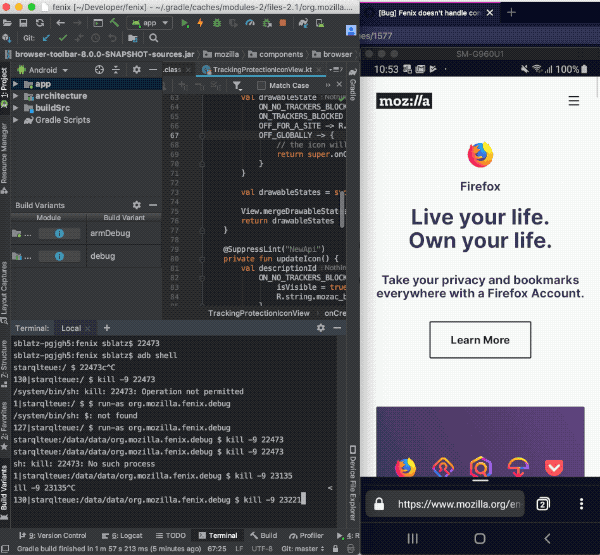
Task: Open Firefox three-dot menu on device
Action: (581, 504)
